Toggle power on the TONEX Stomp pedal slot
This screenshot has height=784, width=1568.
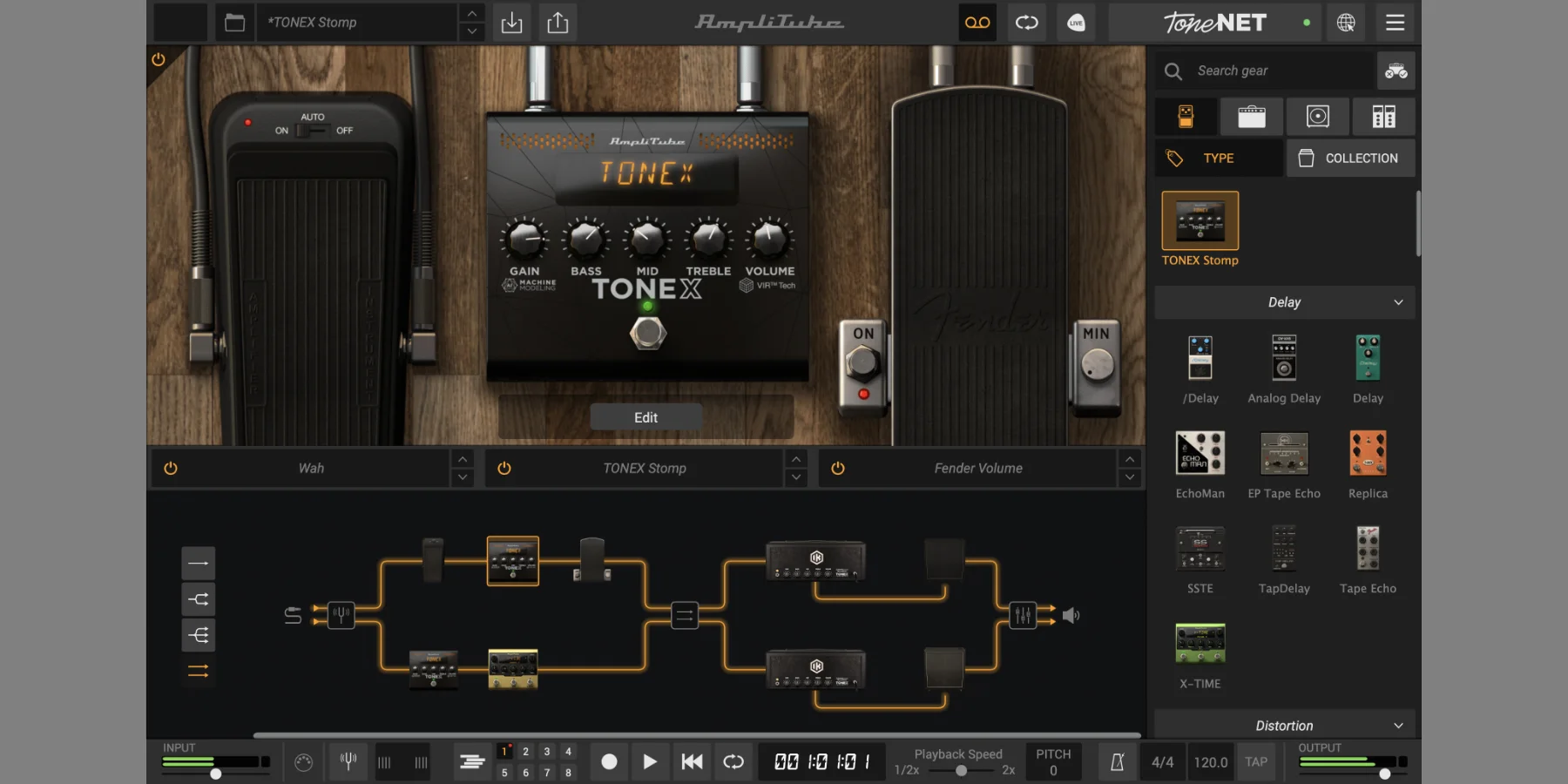(x=504, y=468)
